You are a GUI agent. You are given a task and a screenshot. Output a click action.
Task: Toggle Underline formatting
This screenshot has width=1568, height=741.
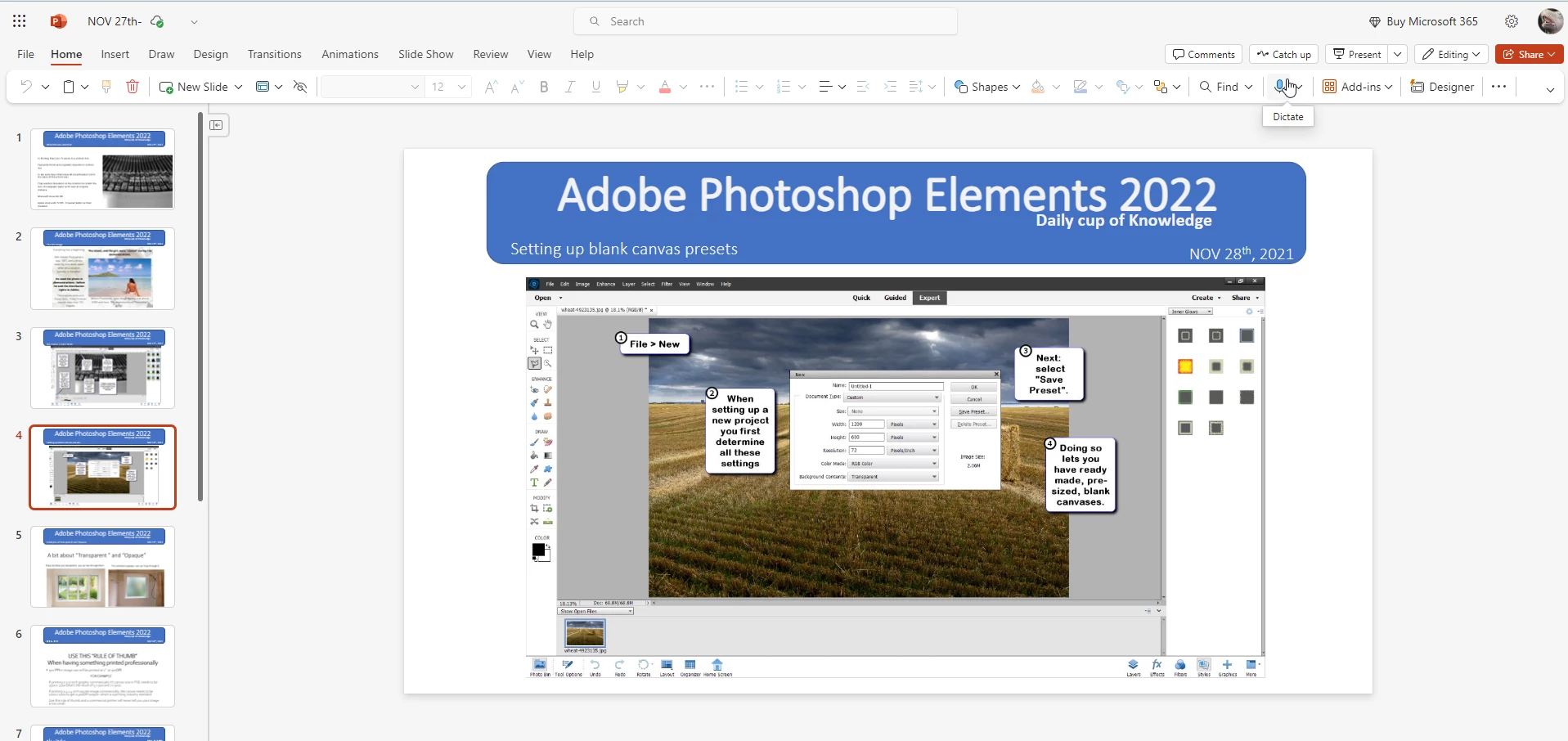point(596,87)
